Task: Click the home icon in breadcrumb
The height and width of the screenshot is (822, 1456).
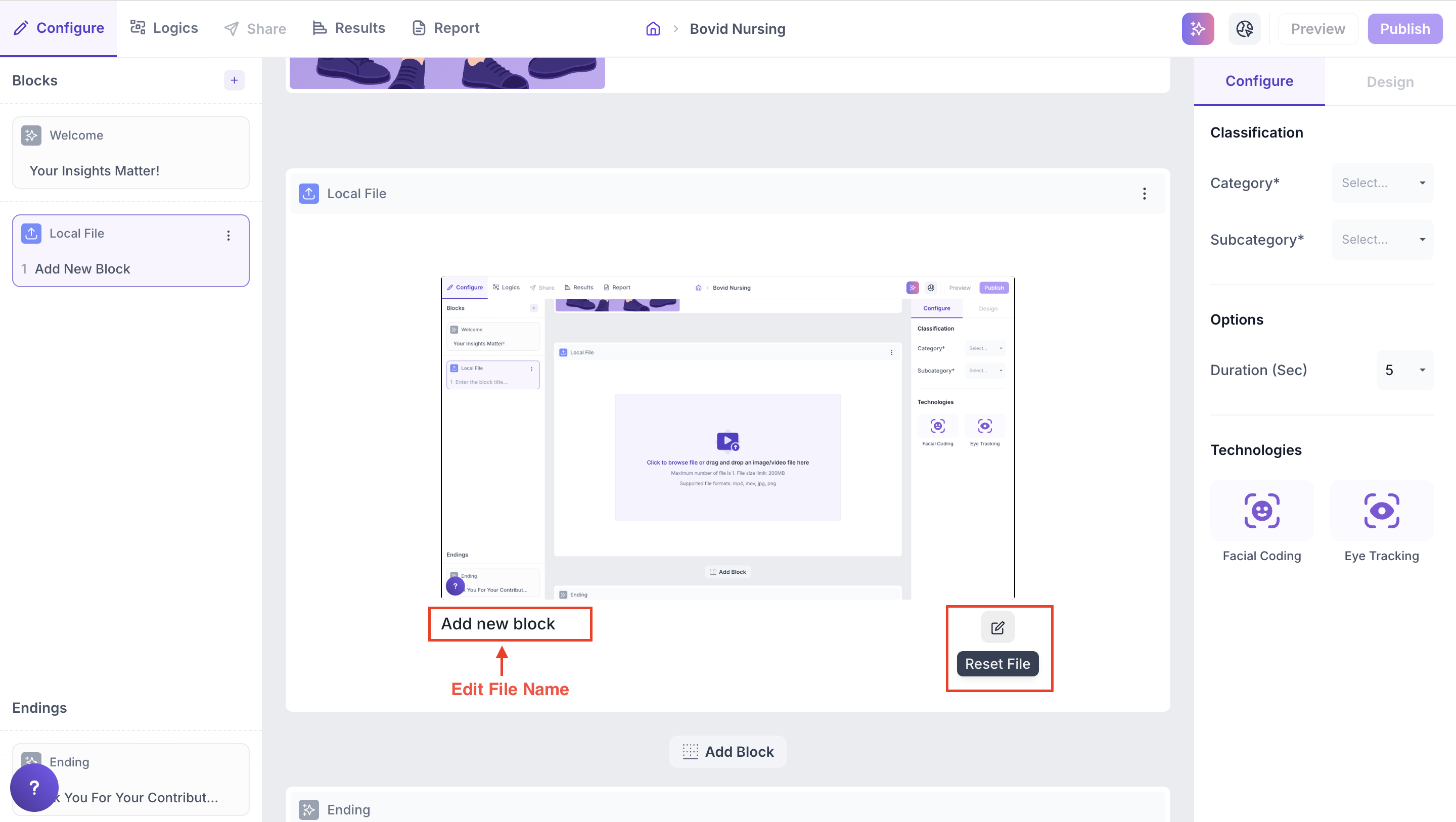Action: click(653, 29)
